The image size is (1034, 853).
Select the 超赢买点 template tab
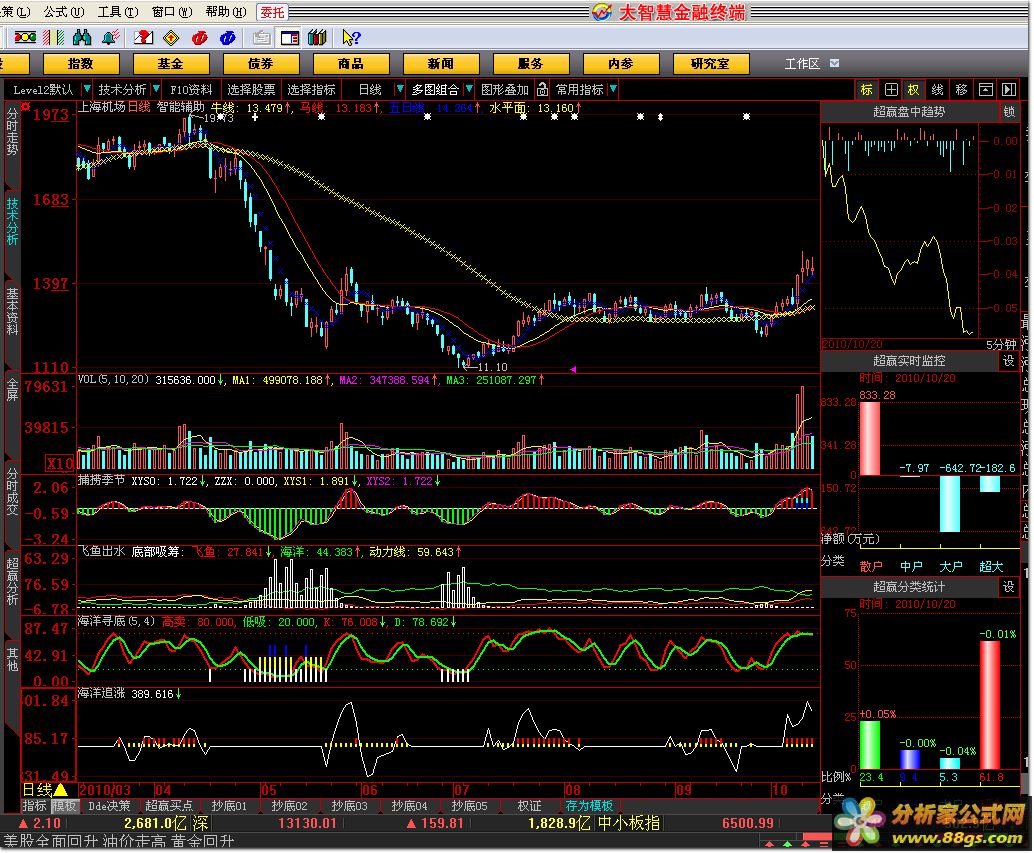point(169,806)
